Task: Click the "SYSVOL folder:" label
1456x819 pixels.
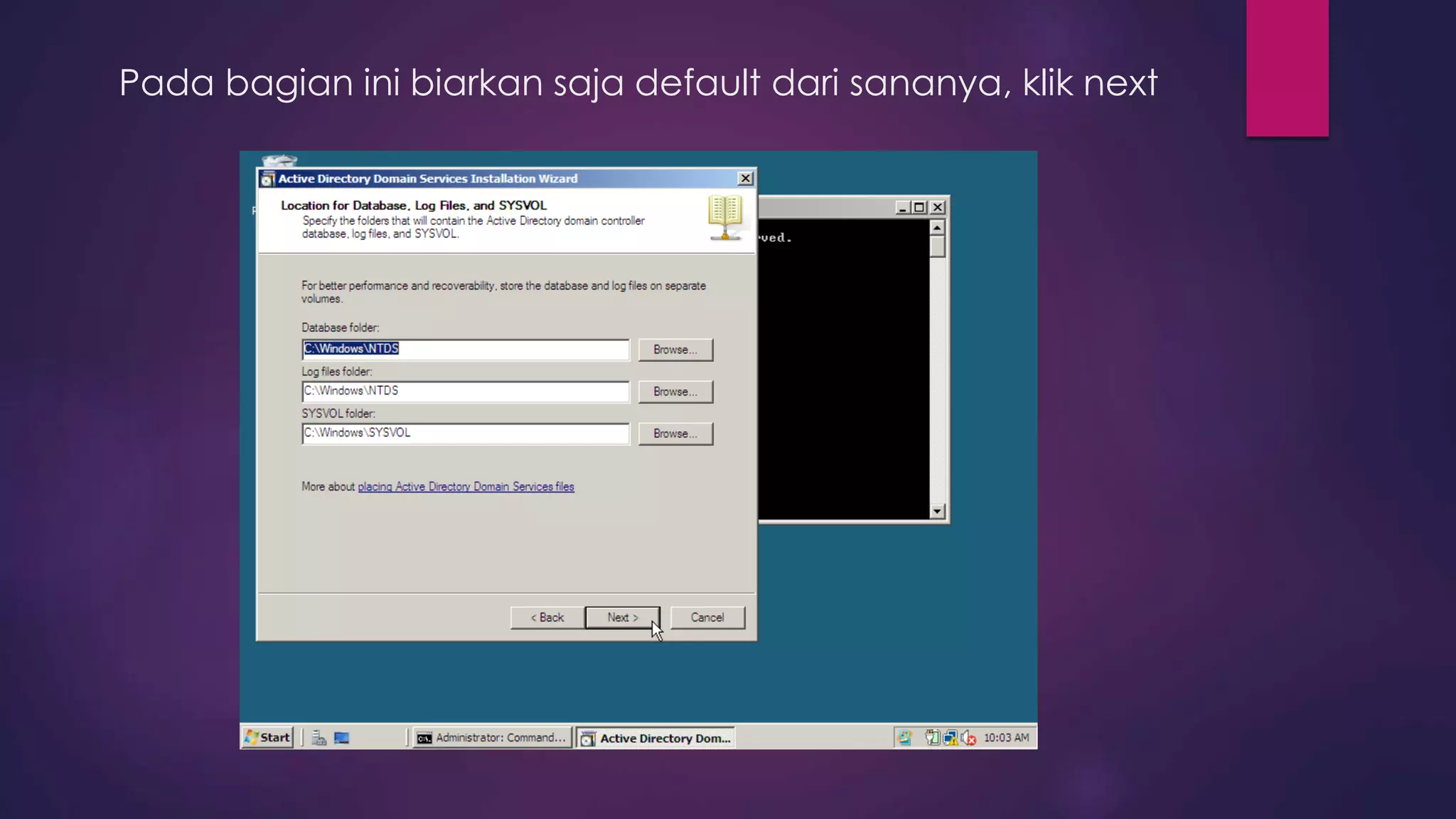Action: [x=338, y=414]
